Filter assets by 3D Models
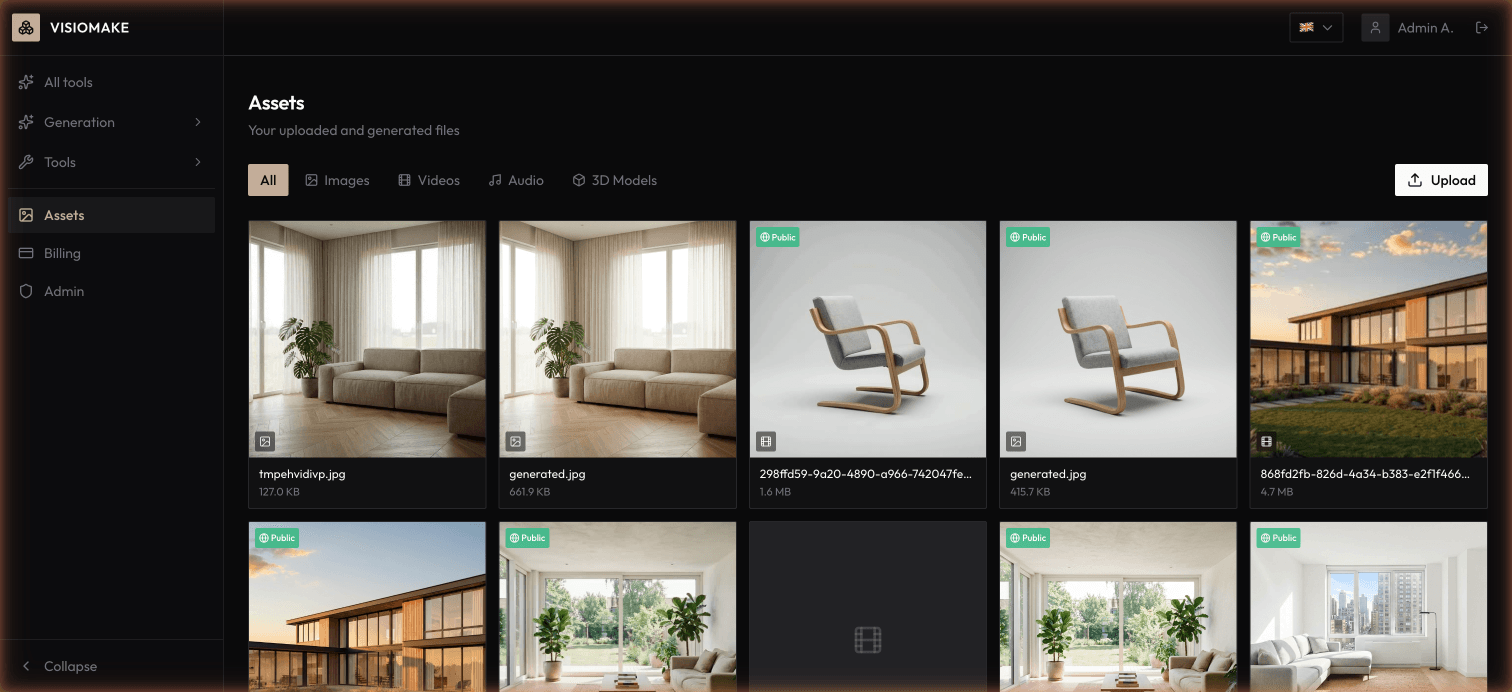 [x=614, y=180]
